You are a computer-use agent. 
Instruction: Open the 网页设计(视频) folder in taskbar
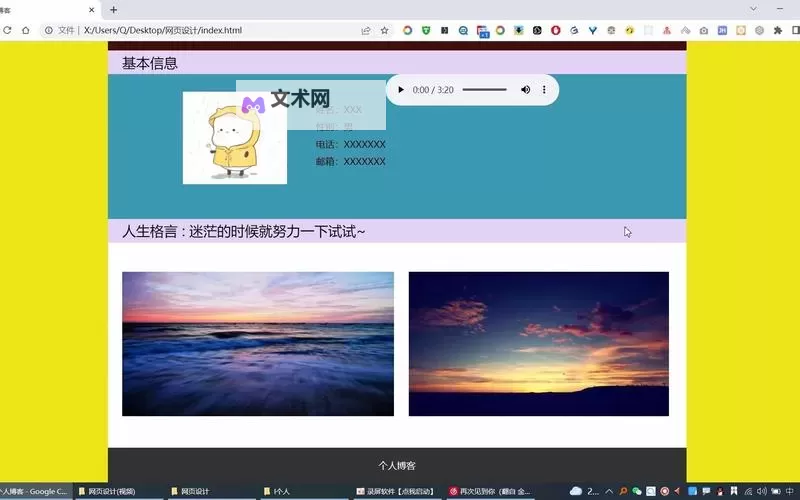click(x=120, y=491)
